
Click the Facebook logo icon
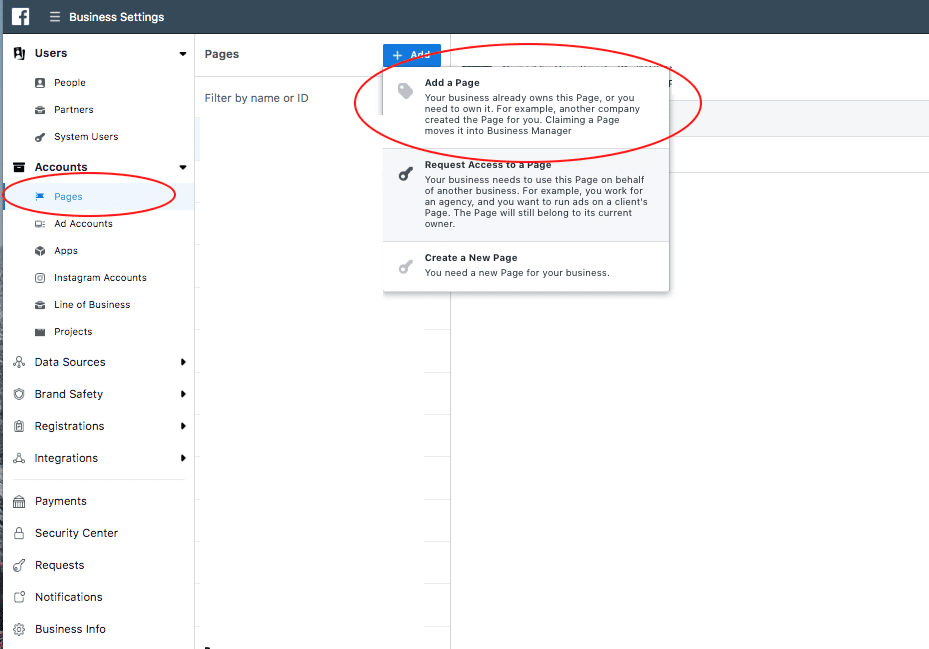click(x=20, y=16)
